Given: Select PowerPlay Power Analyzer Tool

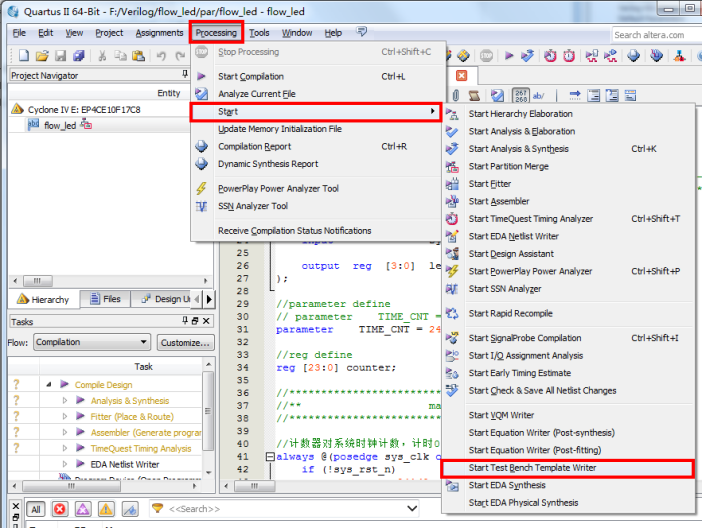Looking at the screenshot, I should pos(316,188).
